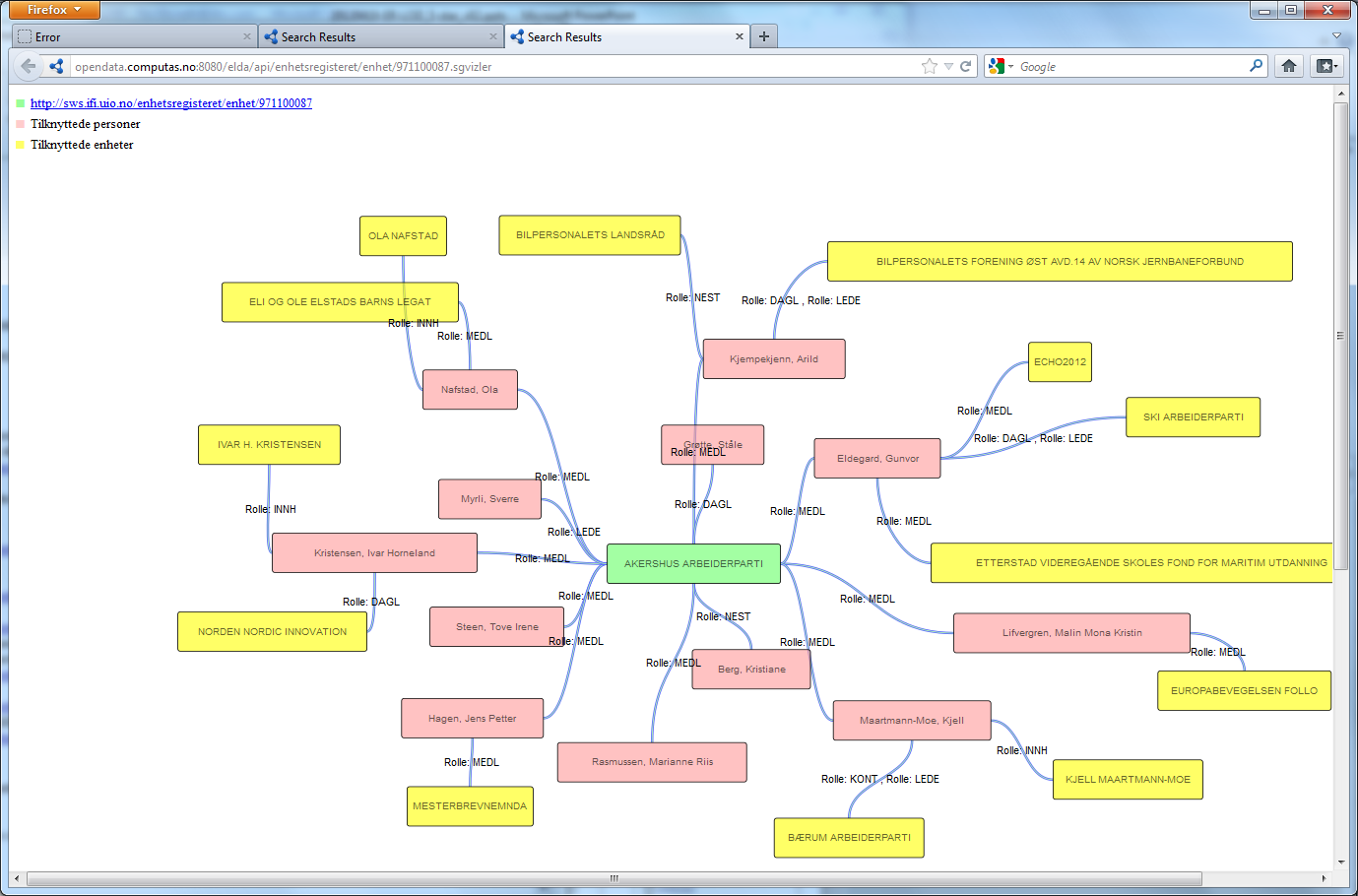Click the pink Tilknyttede personer swatch
Viewport: 1358px width, 896px height.
(x=21, y=124)
